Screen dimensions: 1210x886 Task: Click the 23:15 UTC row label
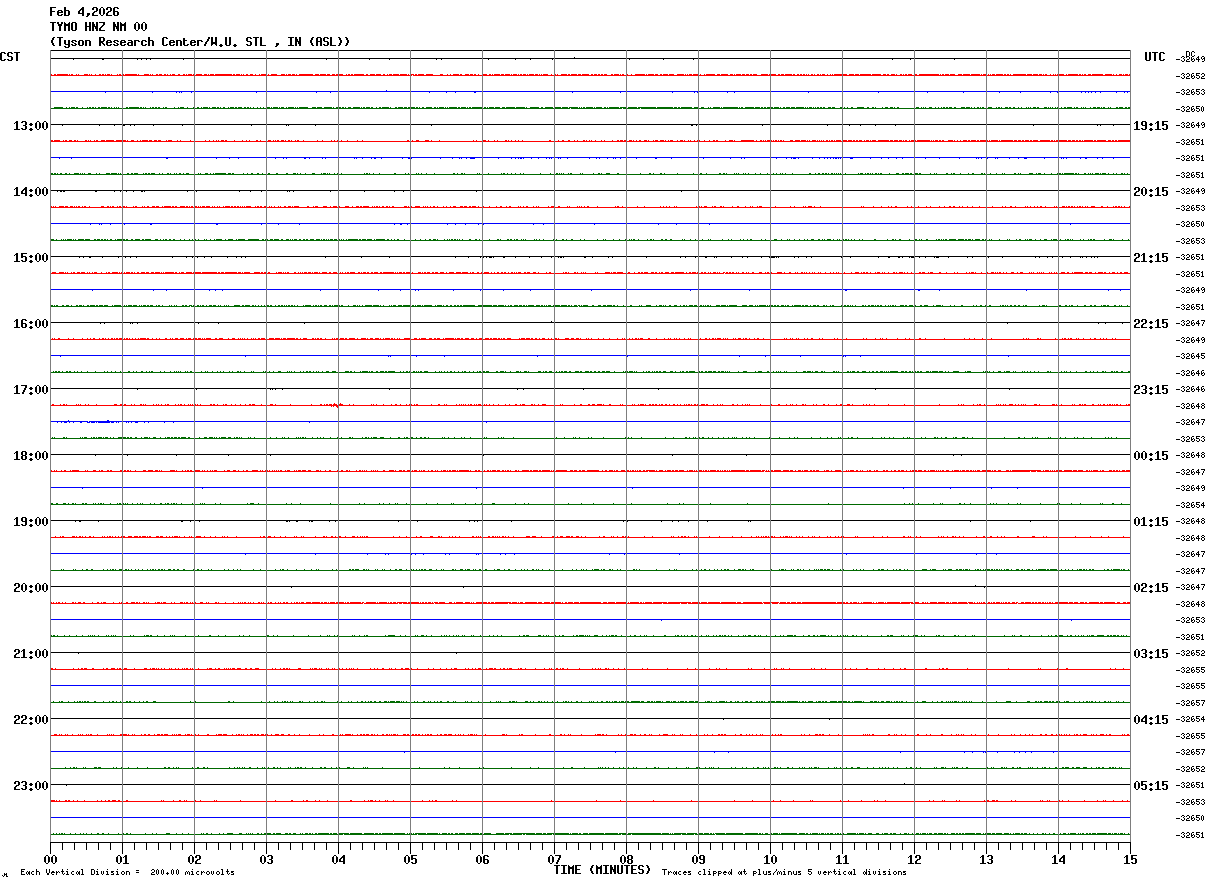(1150, 390)
